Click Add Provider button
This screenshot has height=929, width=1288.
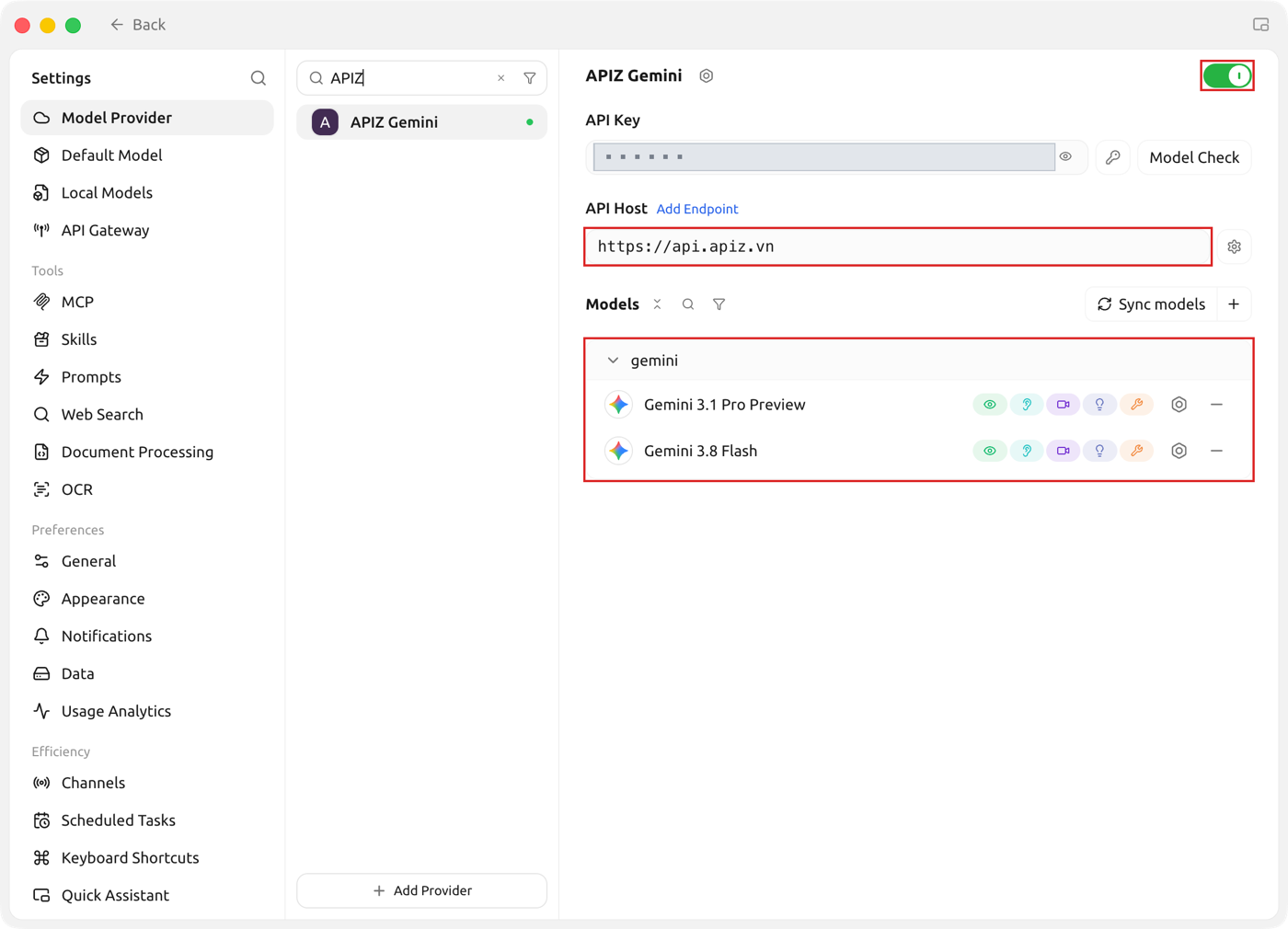pyautogui.click(x=422, y=890)
